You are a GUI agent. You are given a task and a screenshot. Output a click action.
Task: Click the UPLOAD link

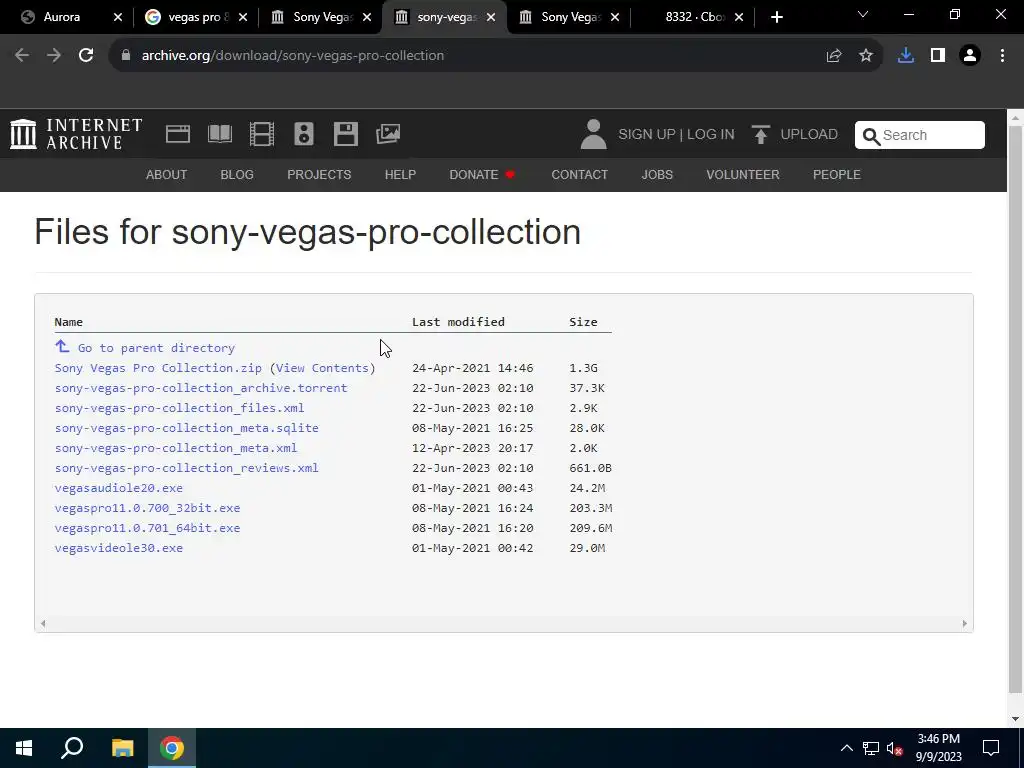(809, 135)
